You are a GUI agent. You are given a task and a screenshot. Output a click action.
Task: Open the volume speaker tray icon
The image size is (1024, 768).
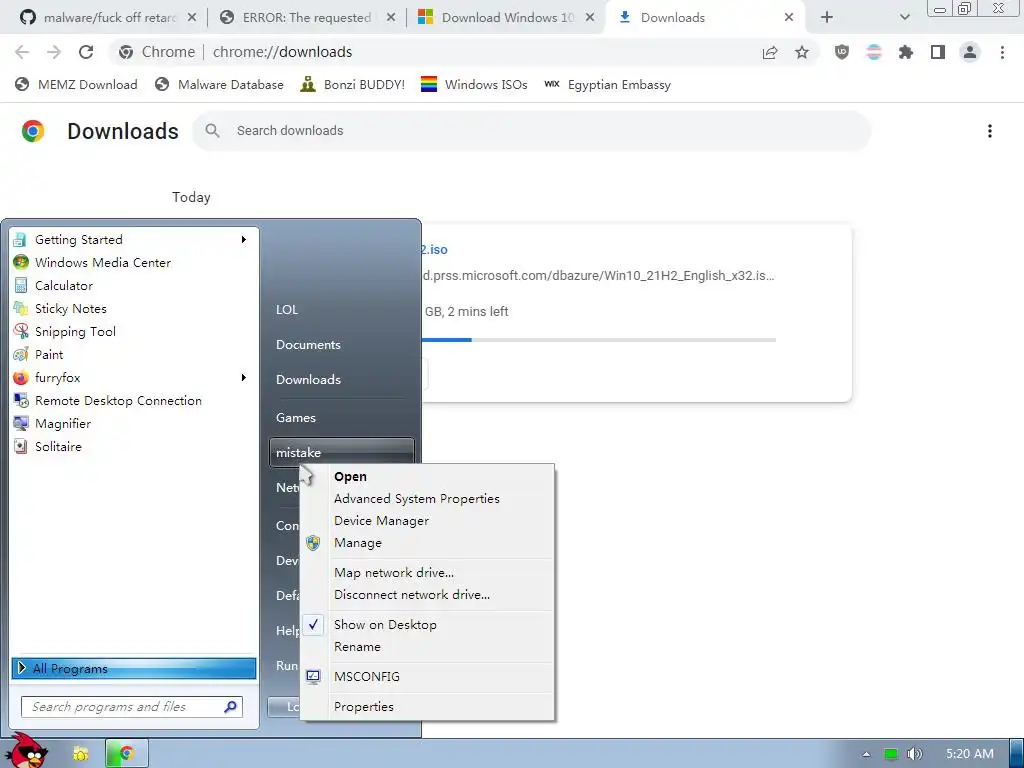tap(914, 754)
